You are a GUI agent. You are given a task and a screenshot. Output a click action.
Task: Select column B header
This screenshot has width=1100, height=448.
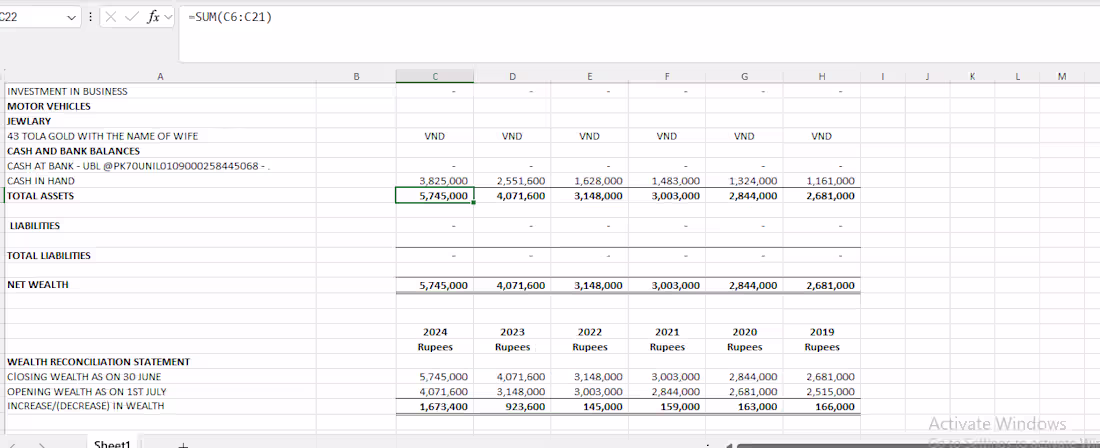[356, 76]
